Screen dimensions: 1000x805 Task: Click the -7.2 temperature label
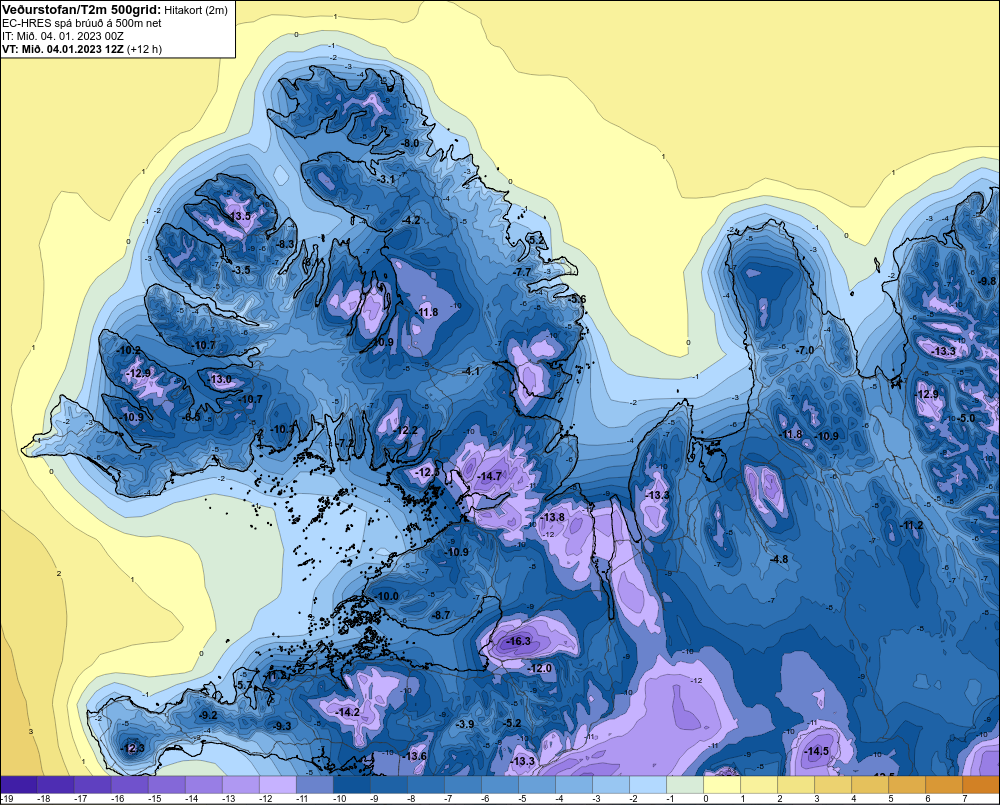(x=346, y=443)
